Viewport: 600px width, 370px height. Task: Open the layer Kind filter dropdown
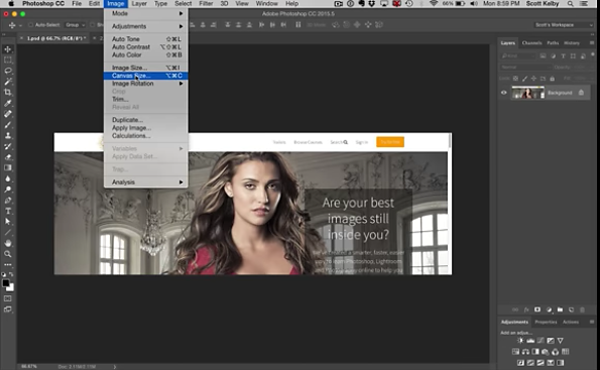click(518, 56)
